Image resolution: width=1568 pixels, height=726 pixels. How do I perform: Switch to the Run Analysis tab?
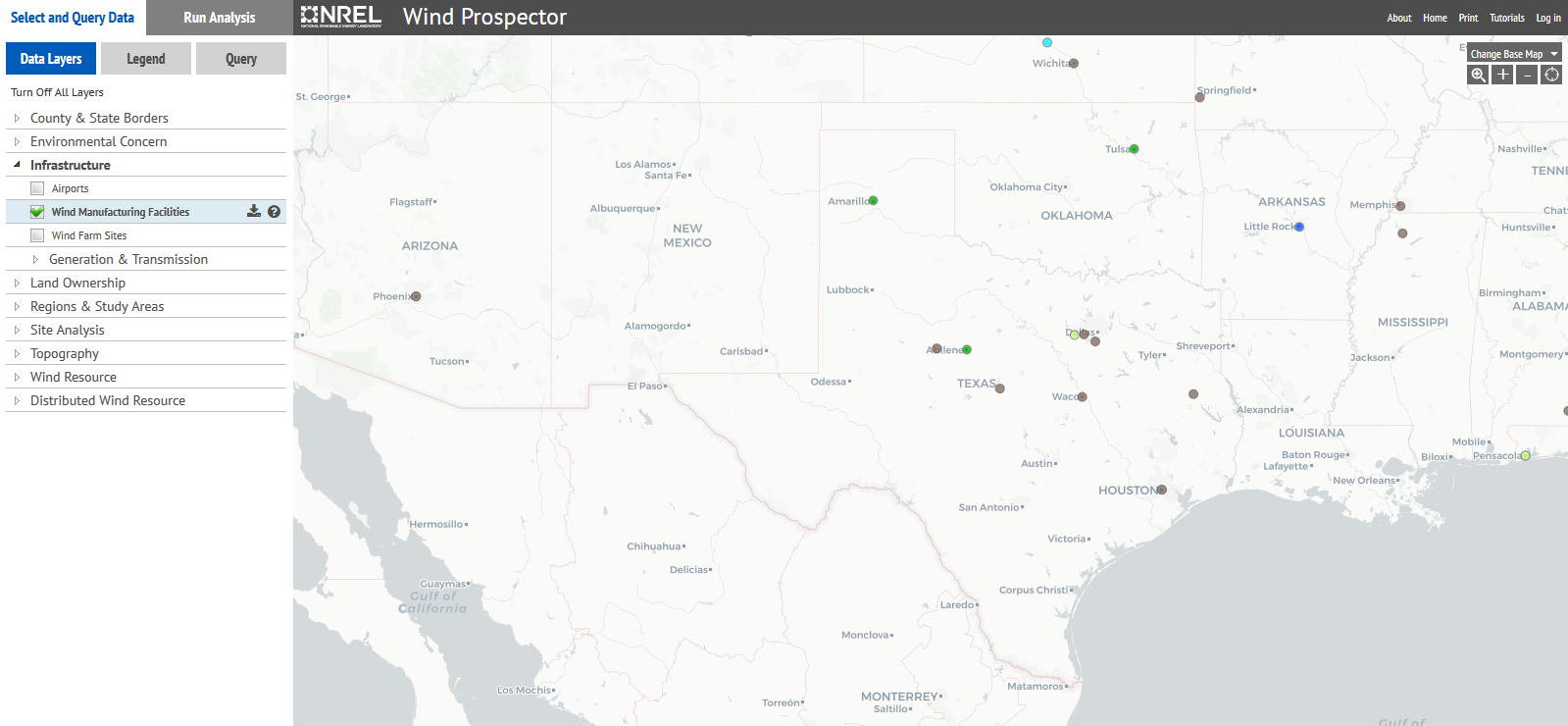(x=220, y=18)
